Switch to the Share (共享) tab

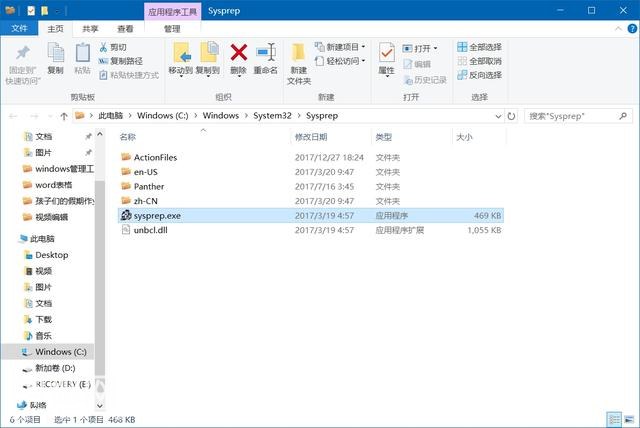pyautogui.click(x=90, y=29)
